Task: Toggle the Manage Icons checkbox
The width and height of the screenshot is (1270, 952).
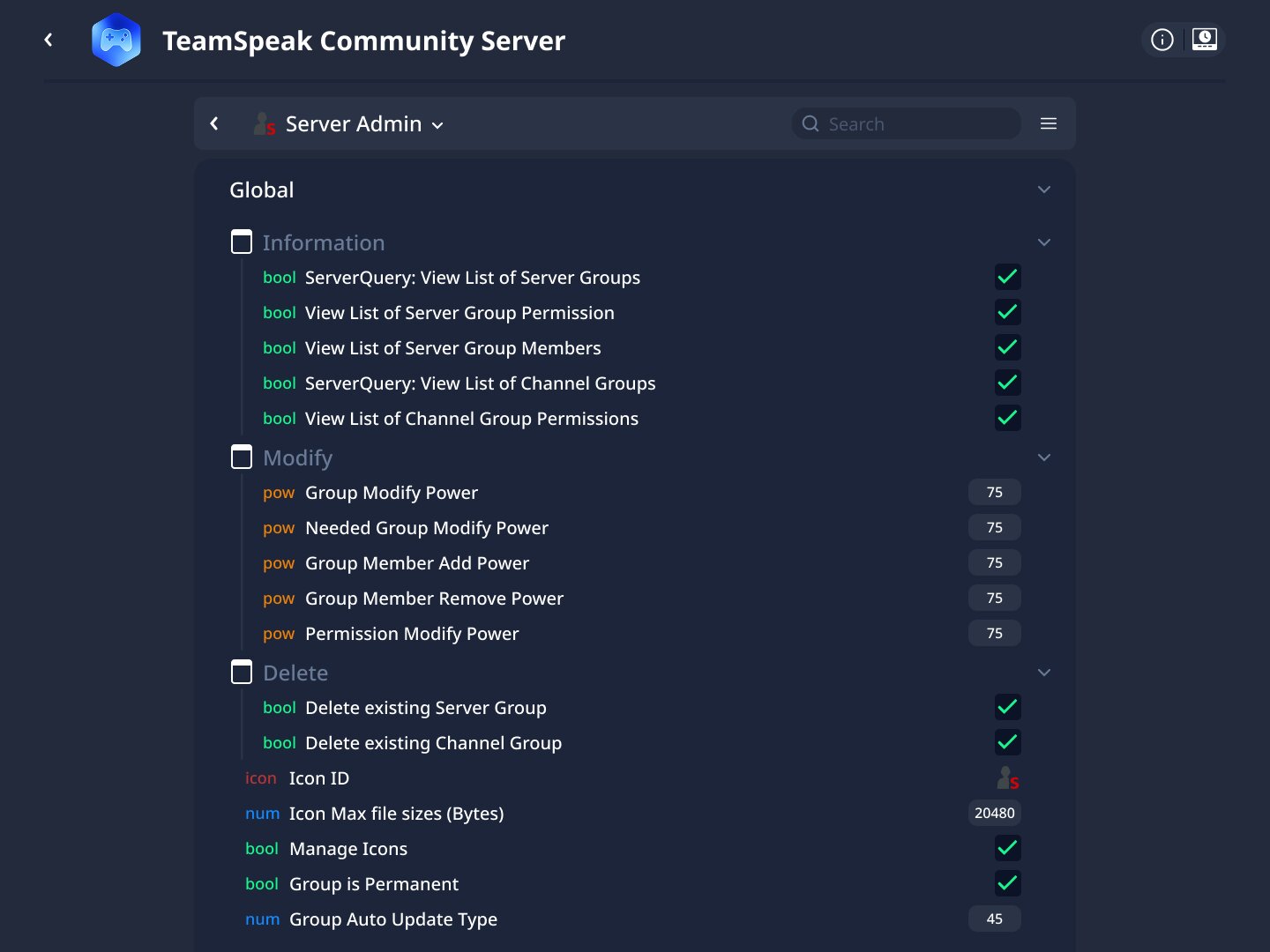Action: click(x=1008, y=848)
